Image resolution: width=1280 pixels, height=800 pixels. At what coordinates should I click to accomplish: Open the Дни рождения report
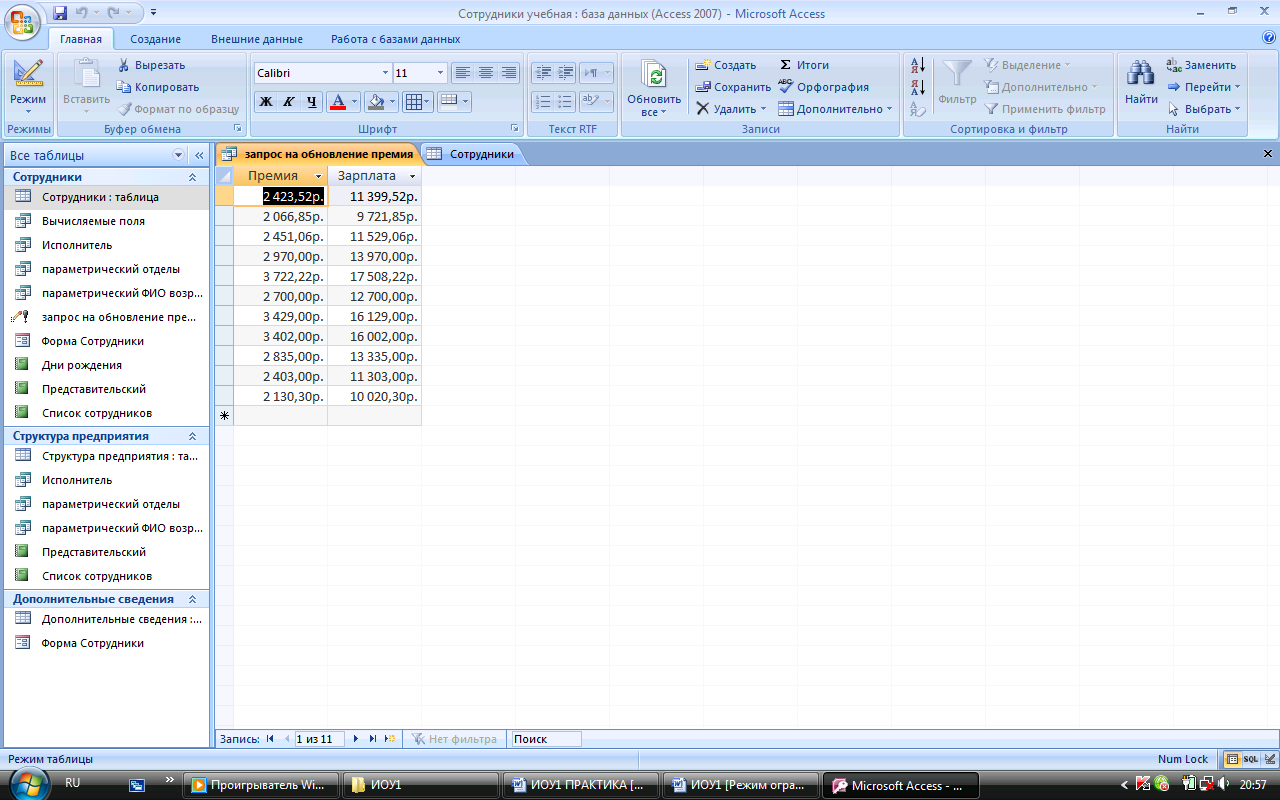(105, 365)
